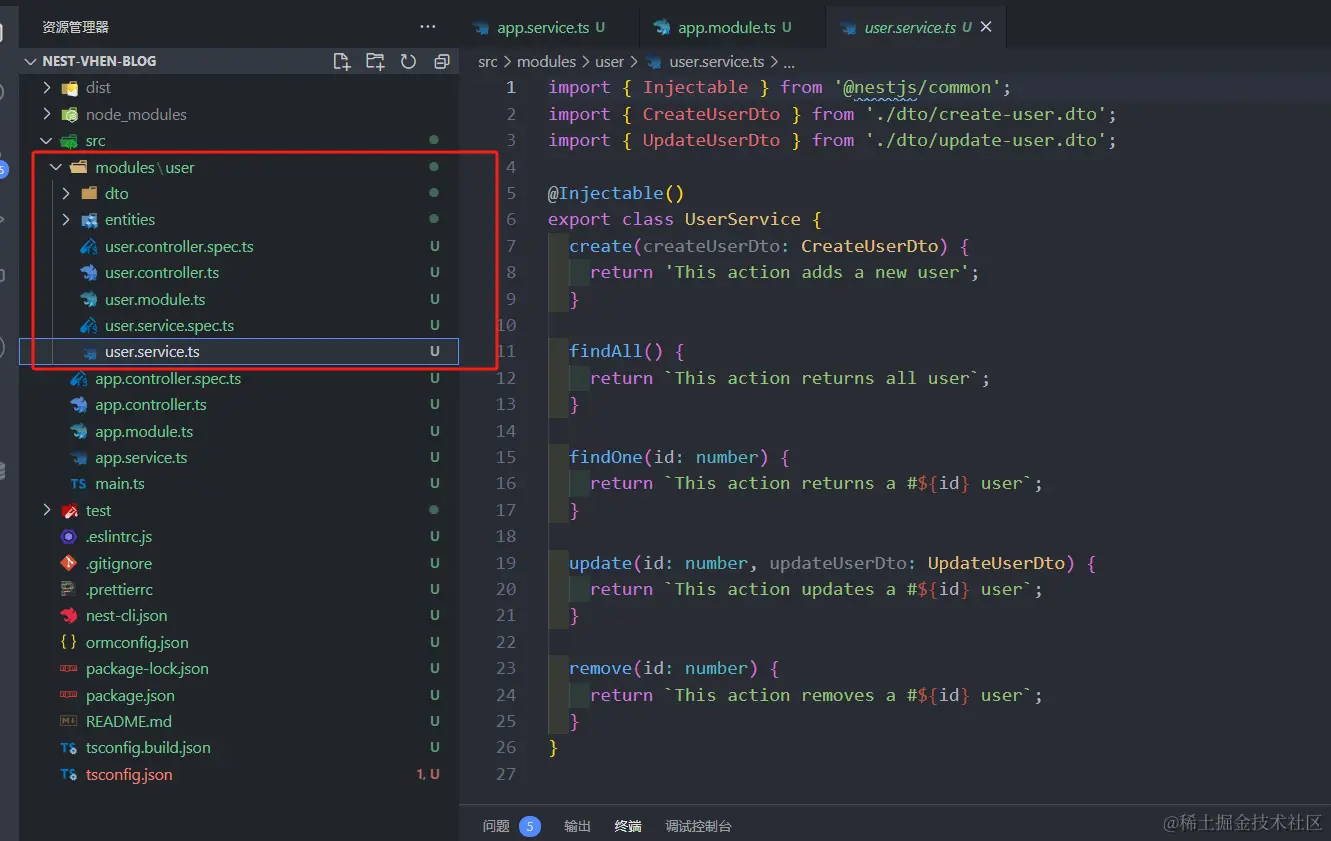Click the @Injectable() decorator in the editor

click(x=616, y=193)
